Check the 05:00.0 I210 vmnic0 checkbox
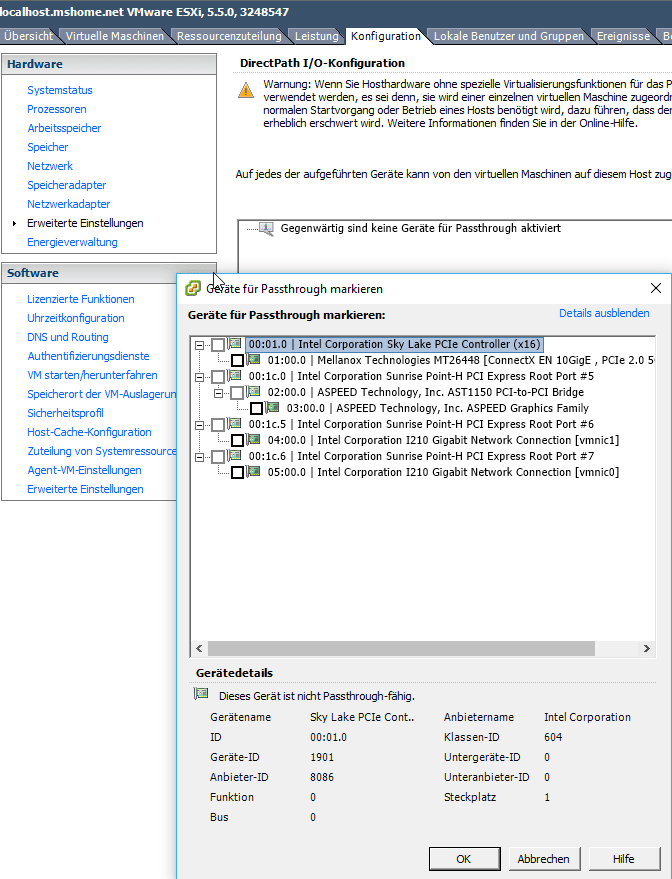672x879 pixels. pyautogui.click(x=238, y=473)
